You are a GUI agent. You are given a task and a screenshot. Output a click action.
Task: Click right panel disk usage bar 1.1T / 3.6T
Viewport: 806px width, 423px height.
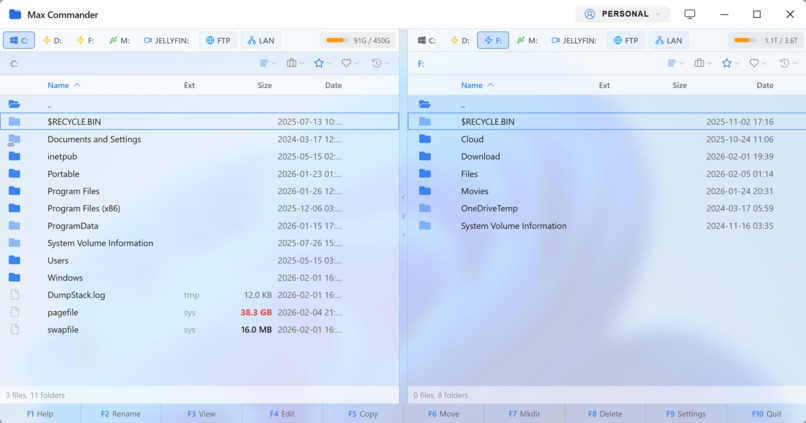[766, 40]
